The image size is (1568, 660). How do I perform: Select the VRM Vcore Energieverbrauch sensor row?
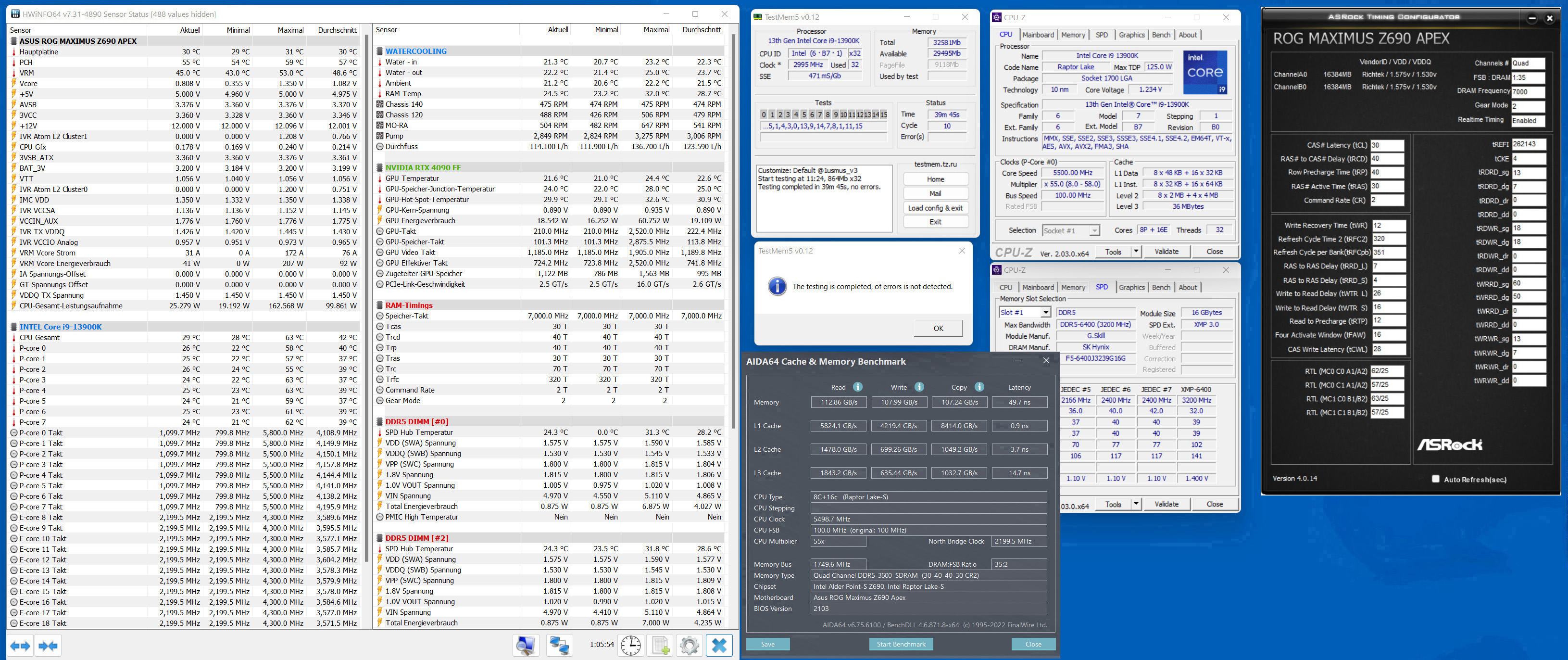[185, 264]
